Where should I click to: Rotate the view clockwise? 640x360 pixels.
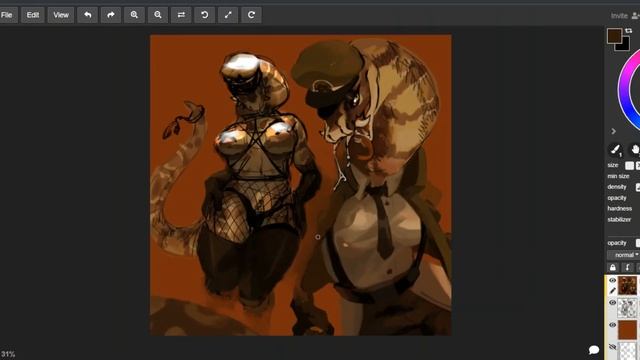coord(251,15)
